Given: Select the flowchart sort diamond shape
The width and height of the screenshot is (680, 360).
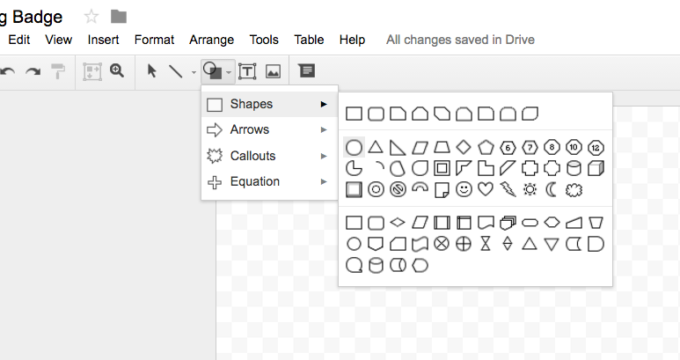Looking at the screenshot, I should [508, 244].
